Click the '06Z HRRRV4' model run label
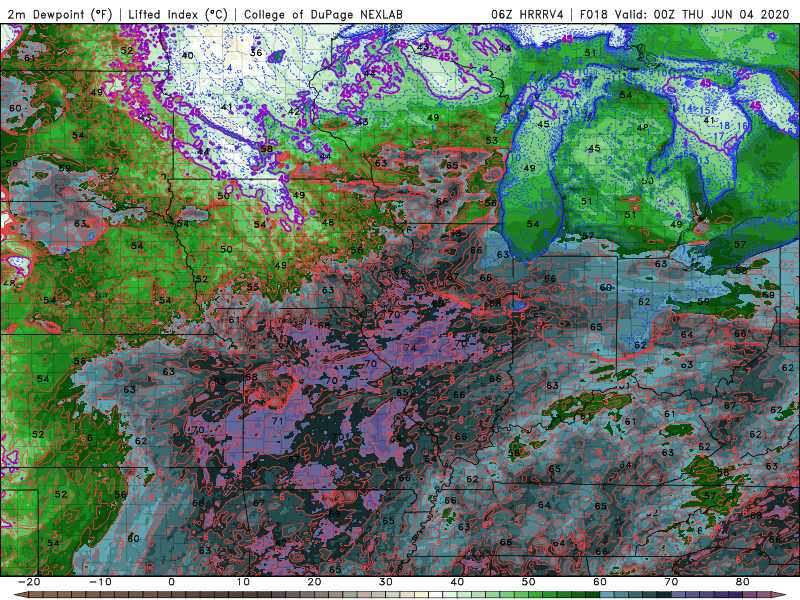 [x=527, y=14]
